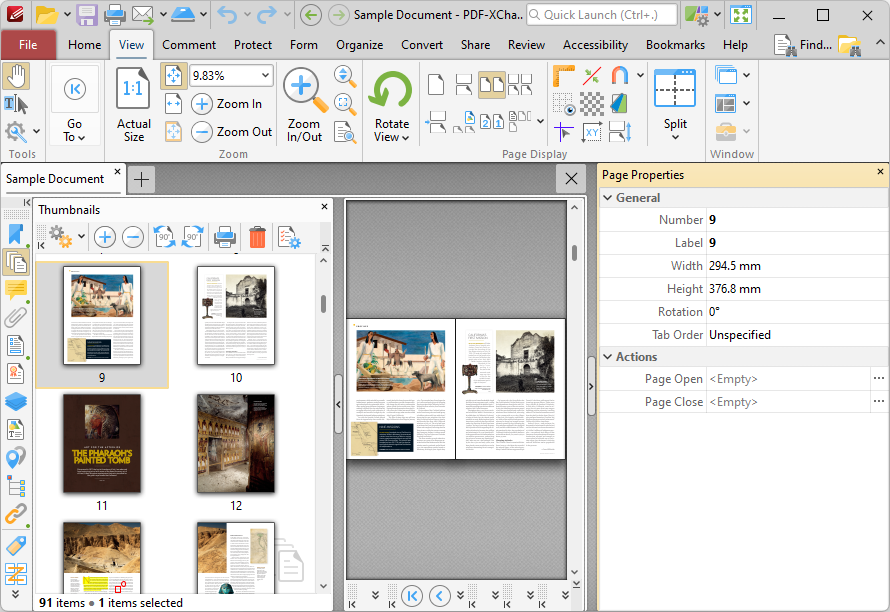The image size is (890, 612).
Task: Select the Select Text tool
Action: (x=16, y=104)
